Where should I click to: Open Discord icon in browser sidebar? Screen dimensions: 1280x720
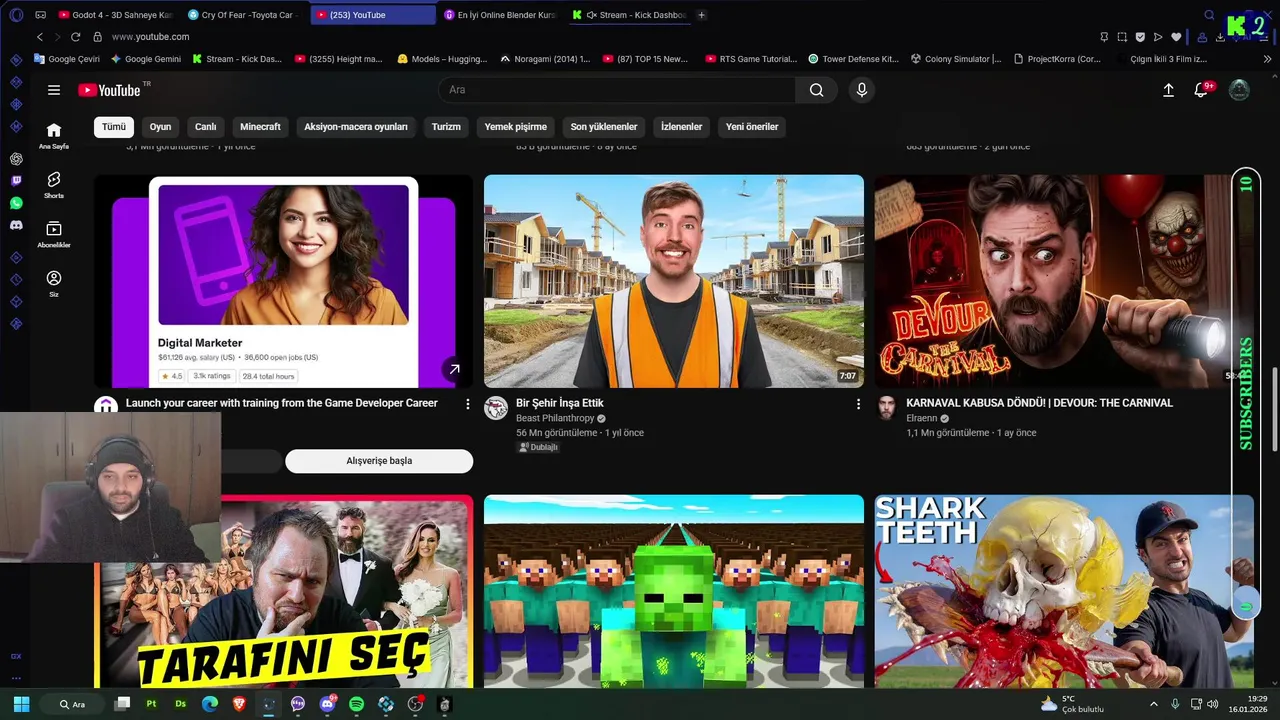pyautogui.click(x=16, y=226)
